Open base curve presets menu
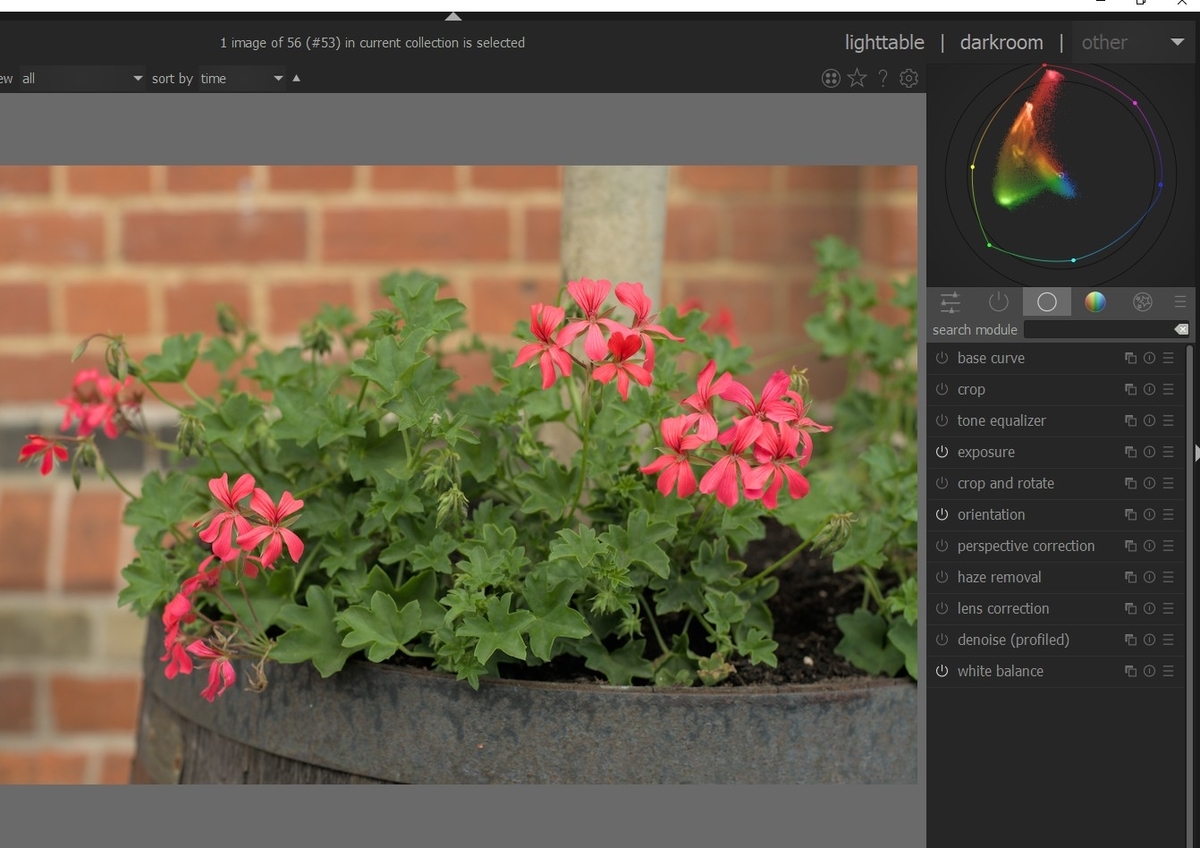 click(1168, 358)
